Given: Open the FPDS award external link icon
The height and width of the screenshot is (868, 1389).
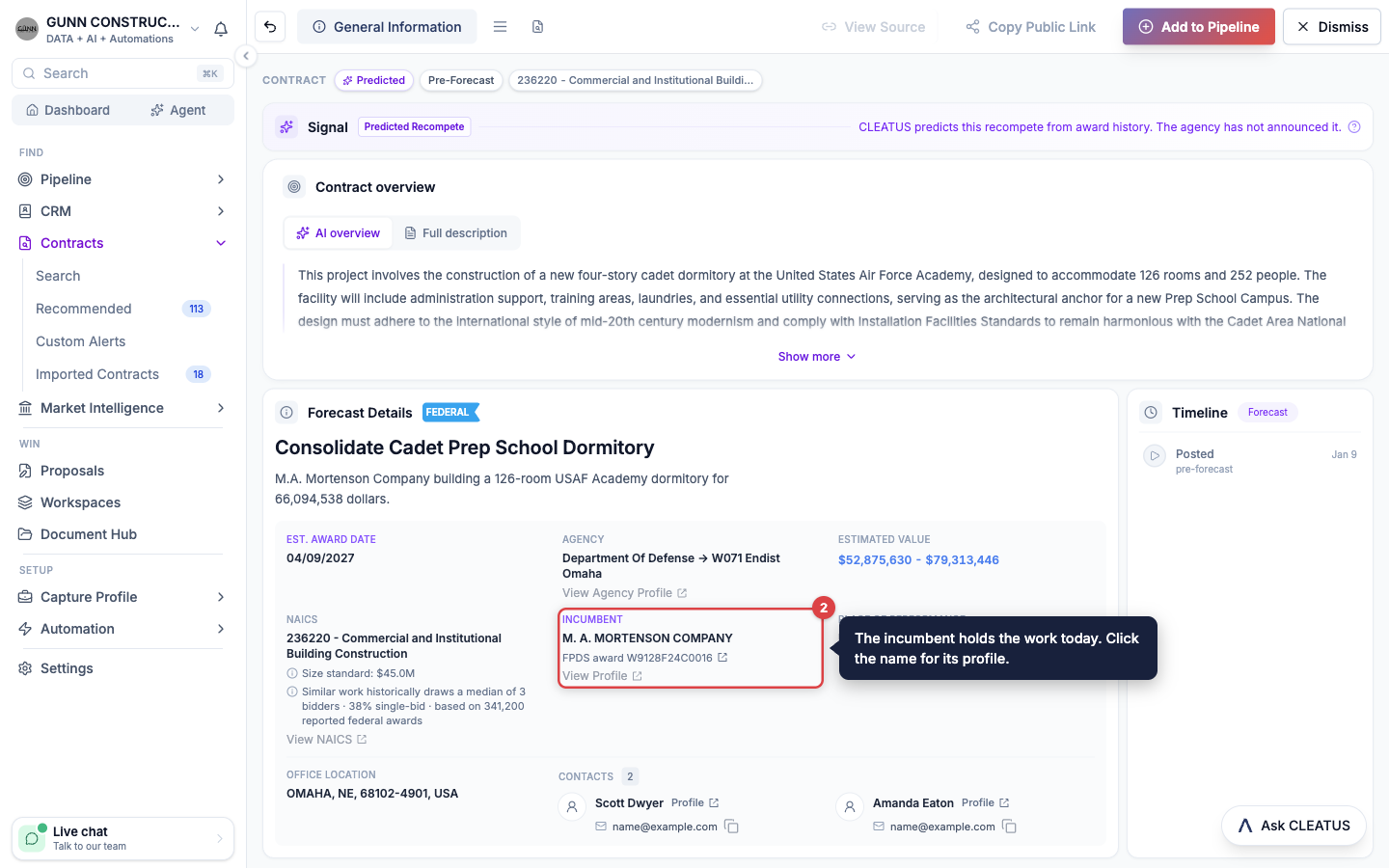Looking at the screenshot, I should click(x=722, y=658).
